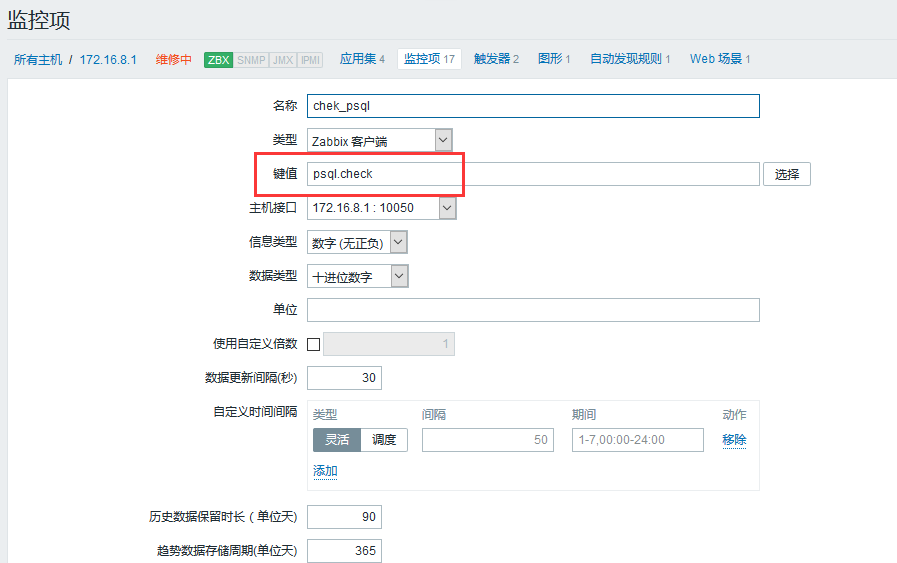Click the IPMI availability badge
This screenshot has height=563, width=897.
click(310, 60)
